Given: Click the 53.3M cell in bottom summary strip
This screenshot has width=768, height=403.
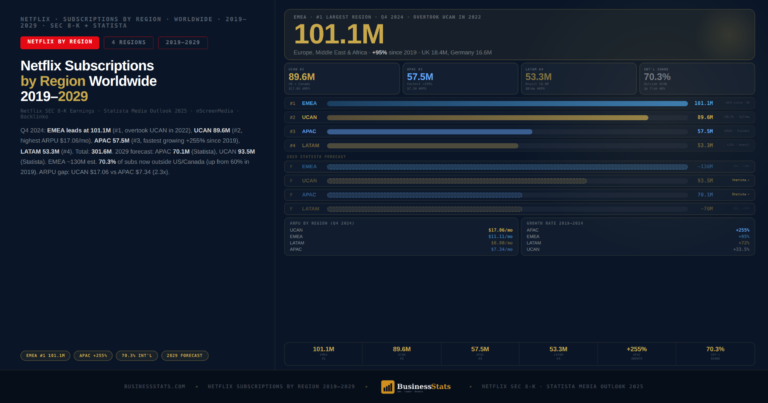Looking at the screenshot, I should coord(558,354).
